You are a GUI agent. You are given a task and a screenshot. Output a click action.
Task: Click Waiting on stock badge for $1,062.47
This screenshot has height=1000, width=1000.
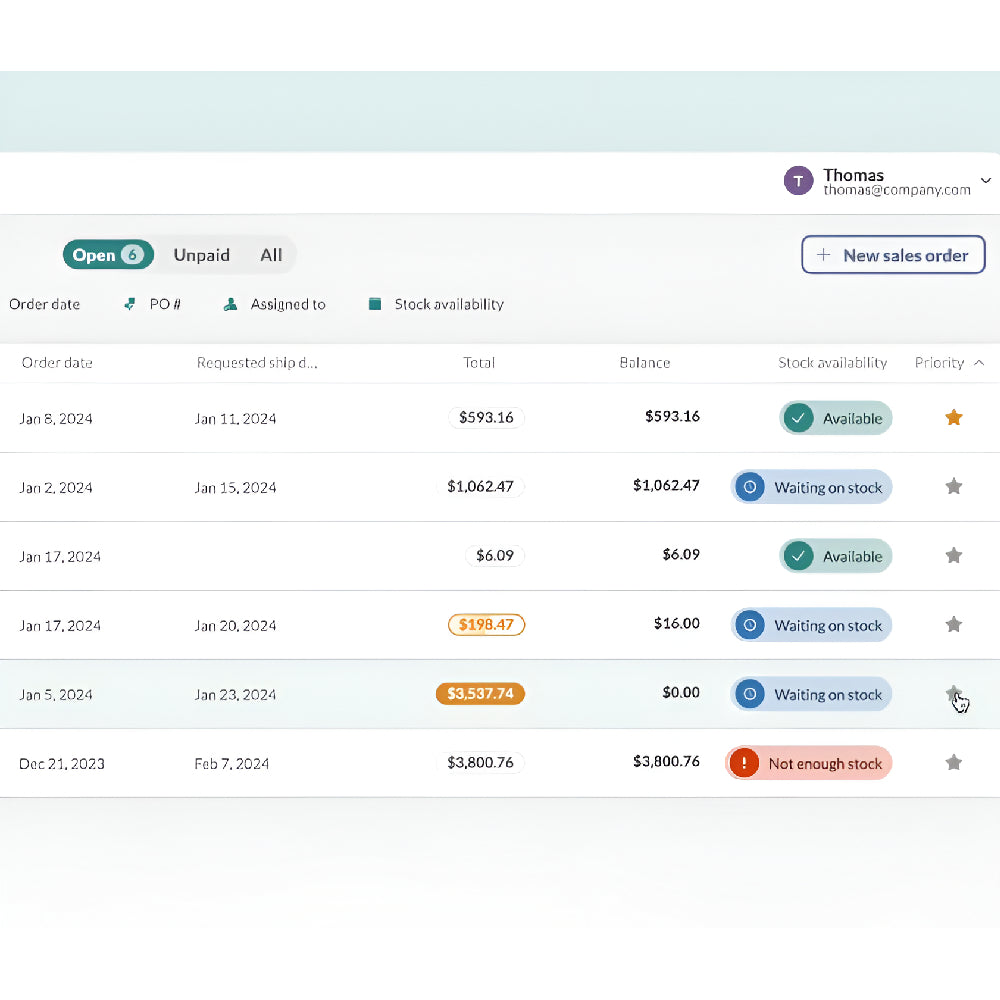pyautogui.click(x=811, y=487)
